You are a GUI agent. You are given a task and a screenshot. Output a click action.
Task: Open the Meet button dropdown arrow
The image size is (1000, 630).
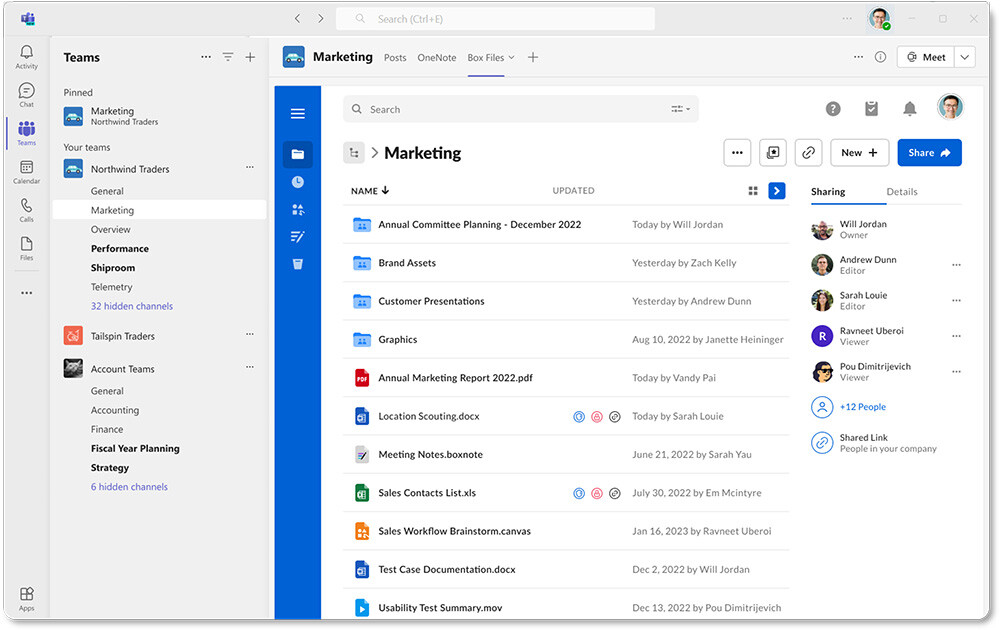tap(963, 57)
